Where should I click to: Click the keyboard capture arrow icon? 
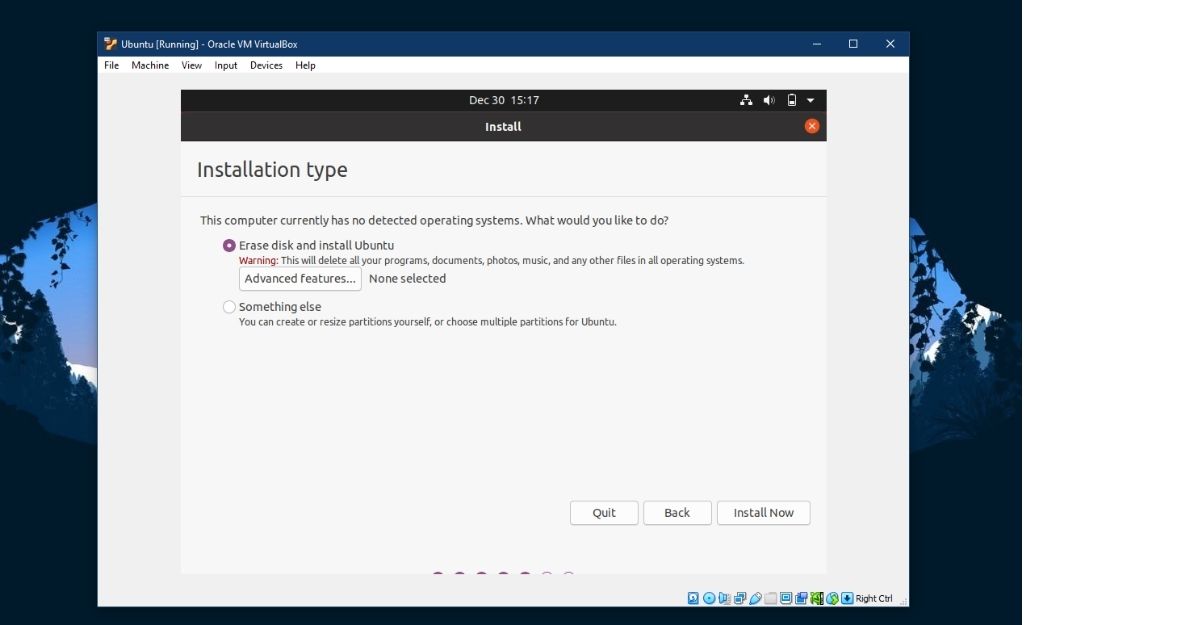pyautogui.click(x=847, y=598)
